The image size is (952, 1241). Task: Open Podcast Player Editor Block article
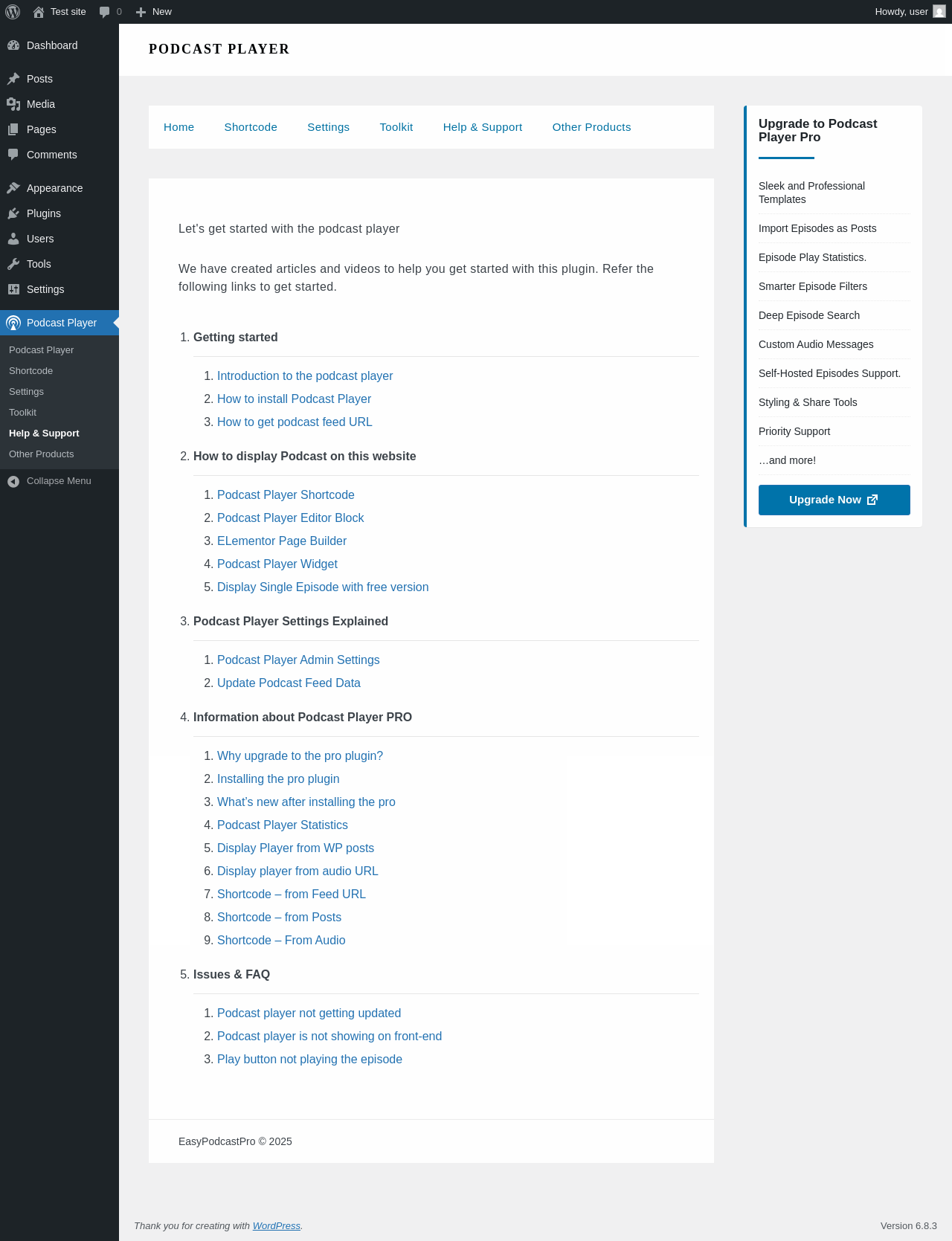coord(291,518)
